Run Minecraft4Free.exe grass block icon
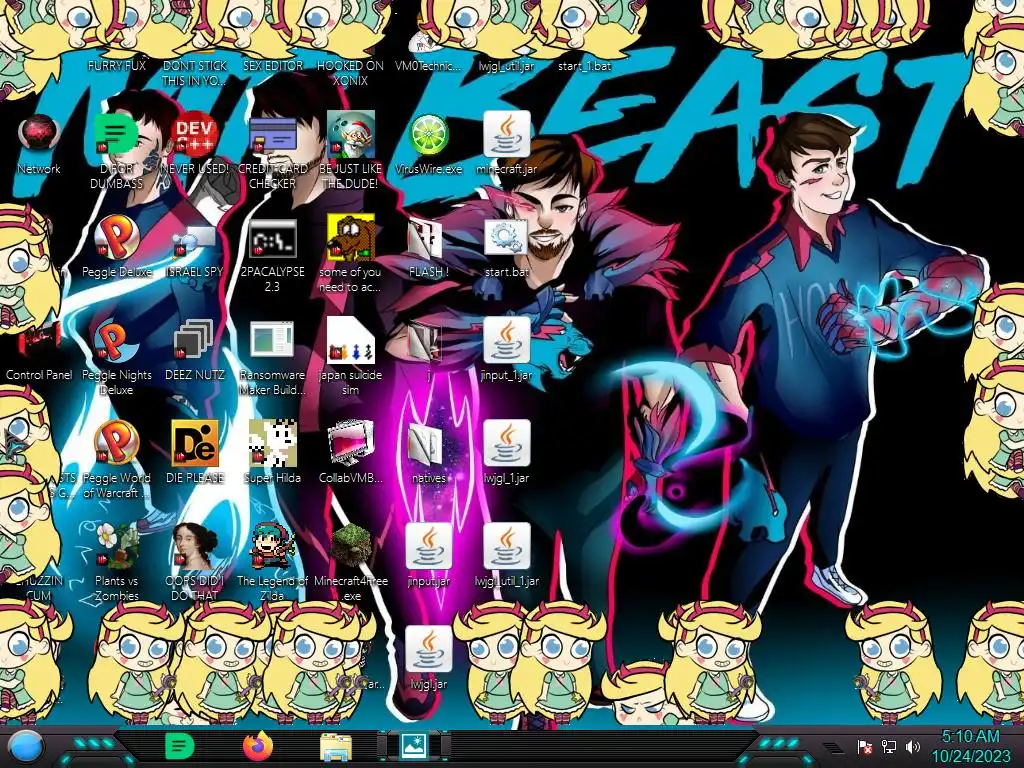Screen dimensions: 1024x768 (350, 547)
